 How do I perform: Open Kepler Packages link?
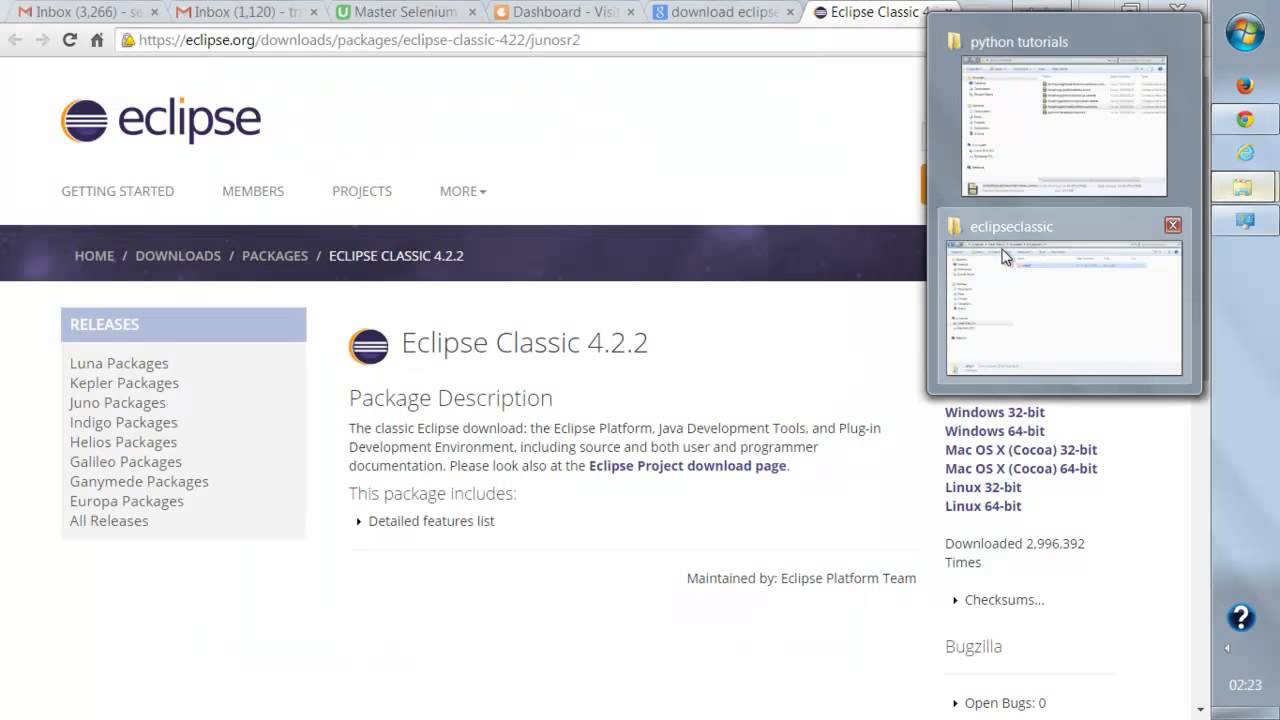pyautogui.click(x=124, y=383)
